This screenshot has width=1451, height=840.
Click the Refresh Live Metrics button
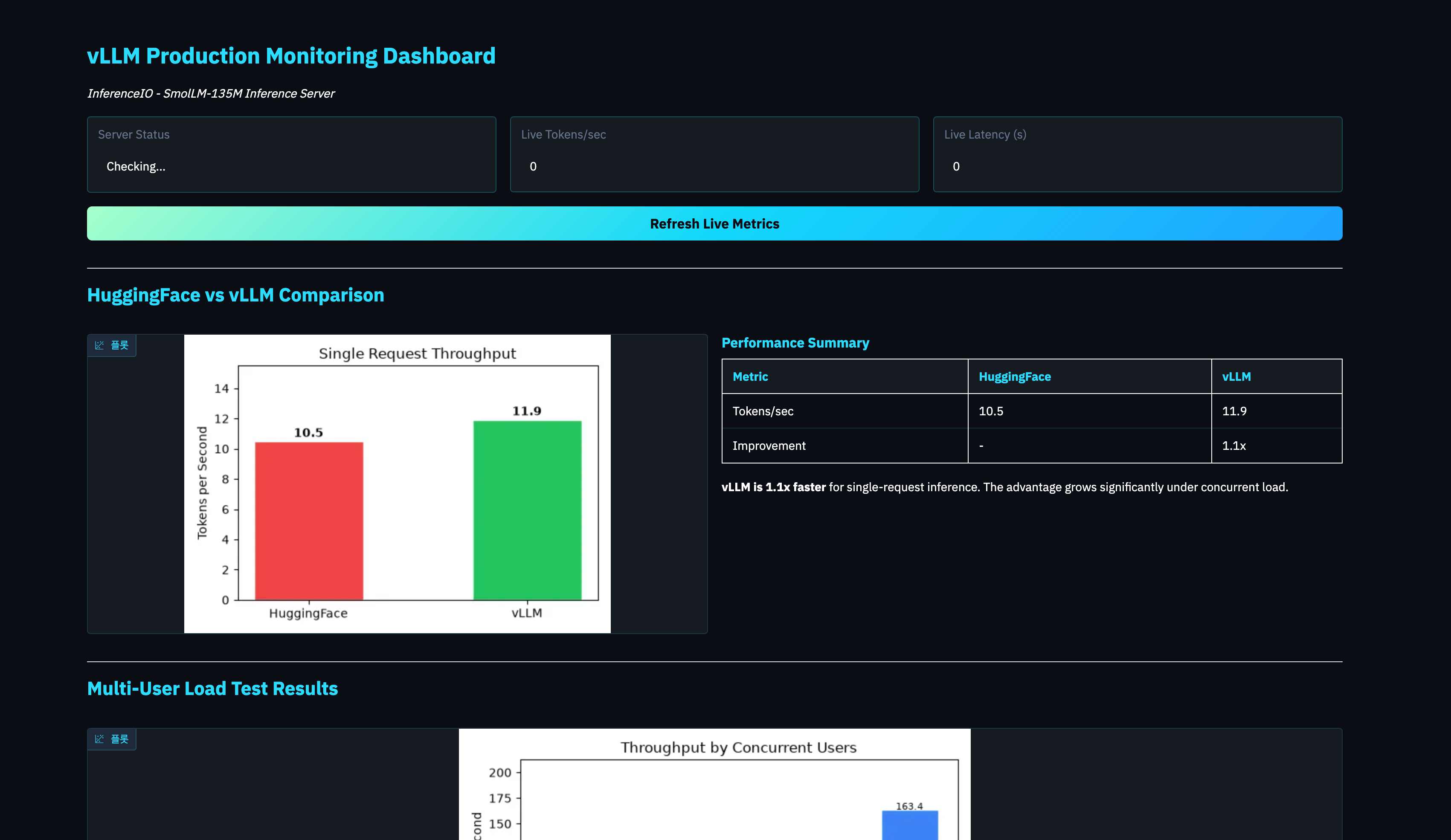tap(714, 223)
